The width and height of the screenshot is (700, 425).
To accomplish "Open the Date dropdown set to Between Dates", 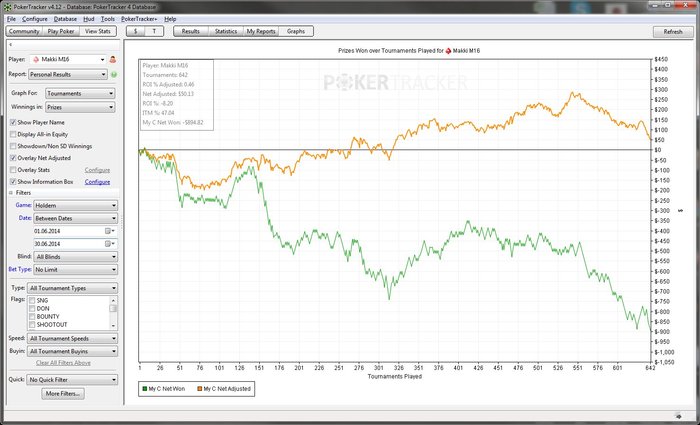I will point(75,219).
